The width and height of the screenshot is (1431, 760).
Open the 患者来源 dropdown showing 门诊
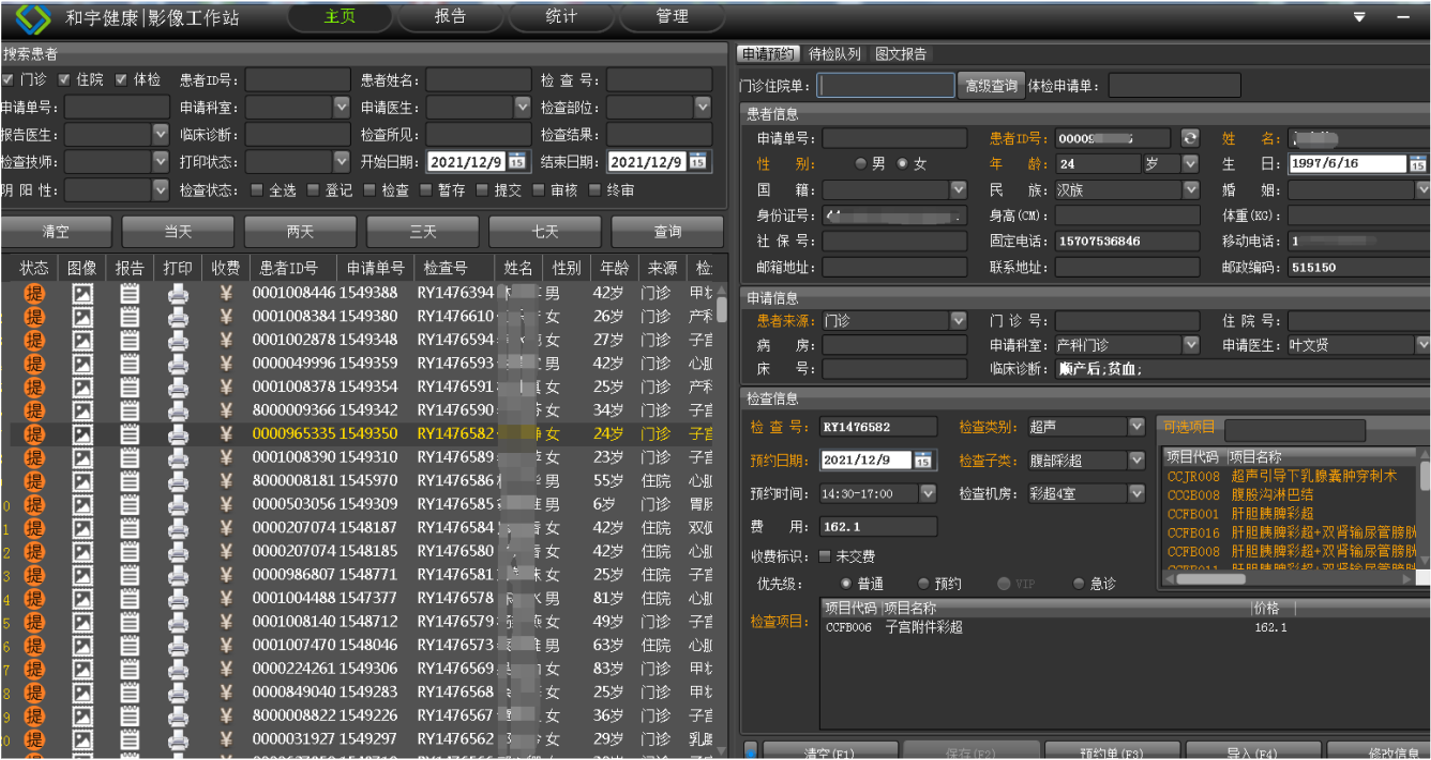pyautogui.click(x=958, y=321)
